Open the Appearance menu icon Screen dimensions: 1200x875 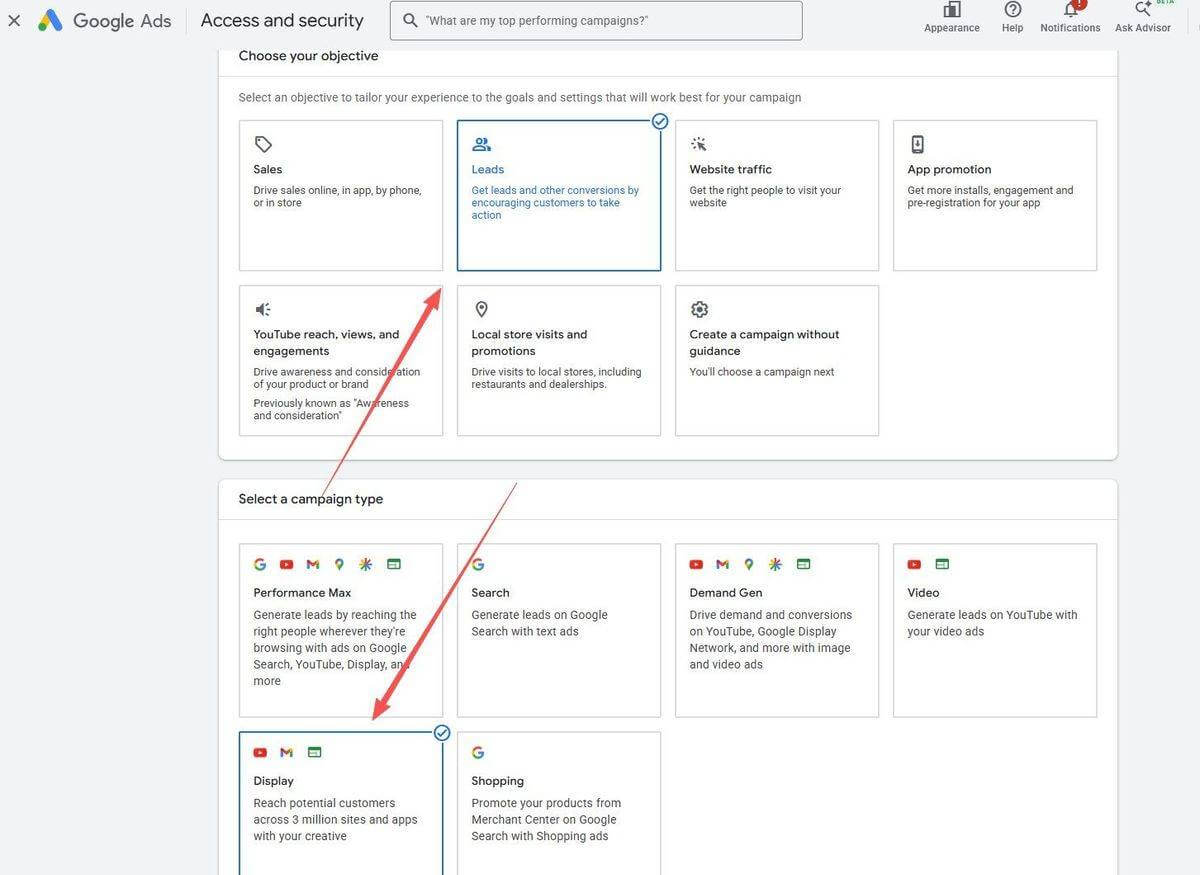952,9
